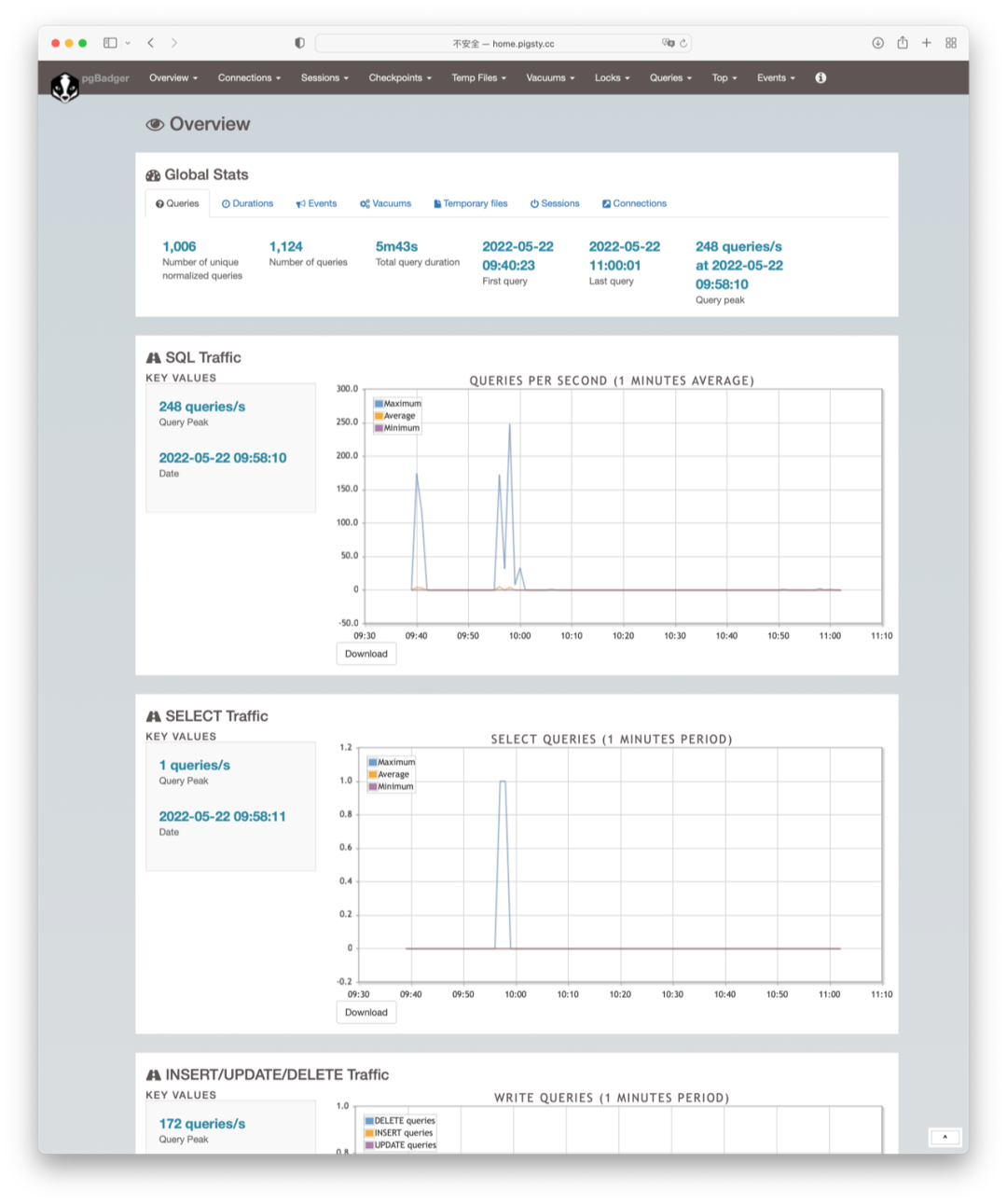Download the SQL Traffic chart

point(366,654)
